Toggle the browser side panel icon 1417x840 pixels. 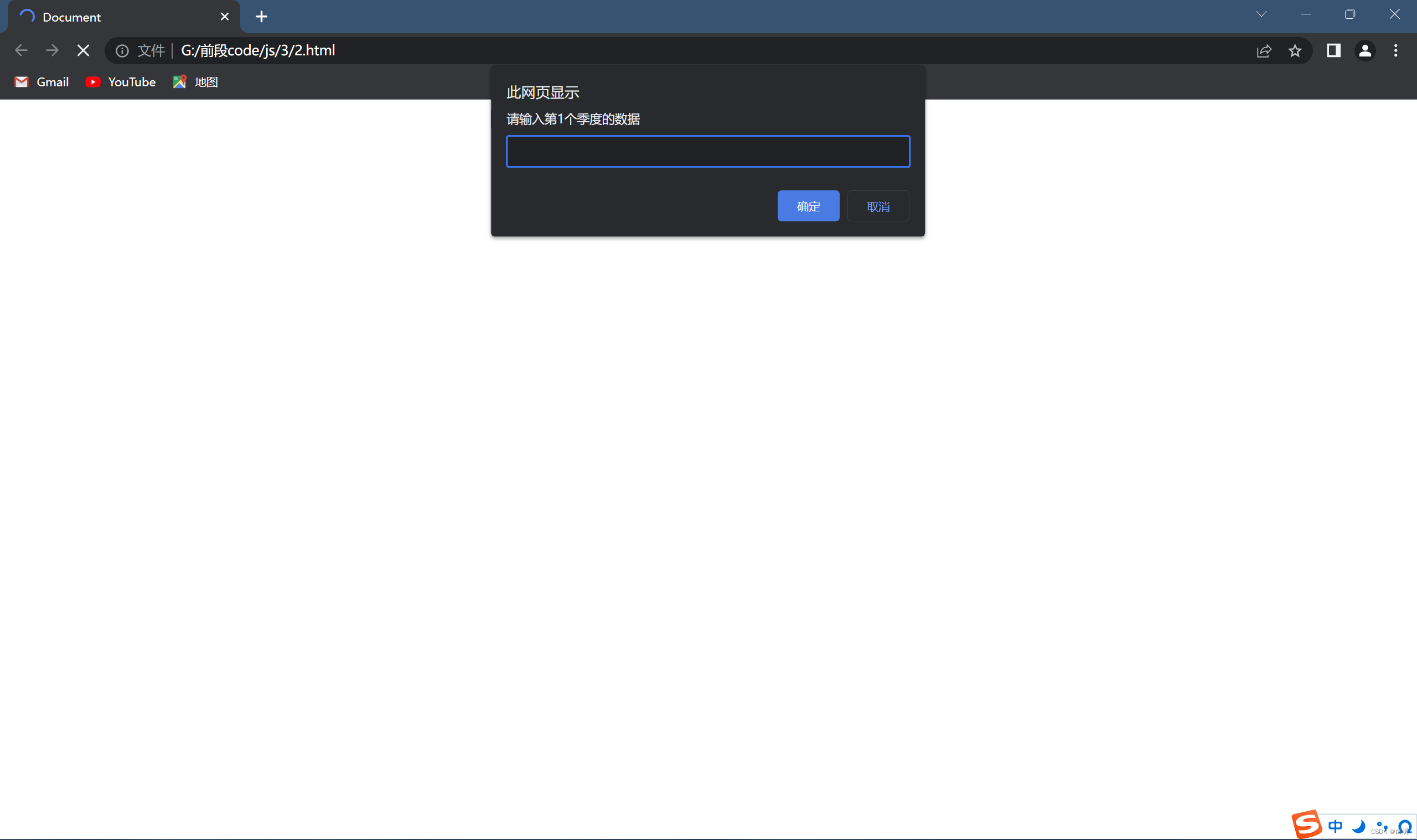(1333, 51)
